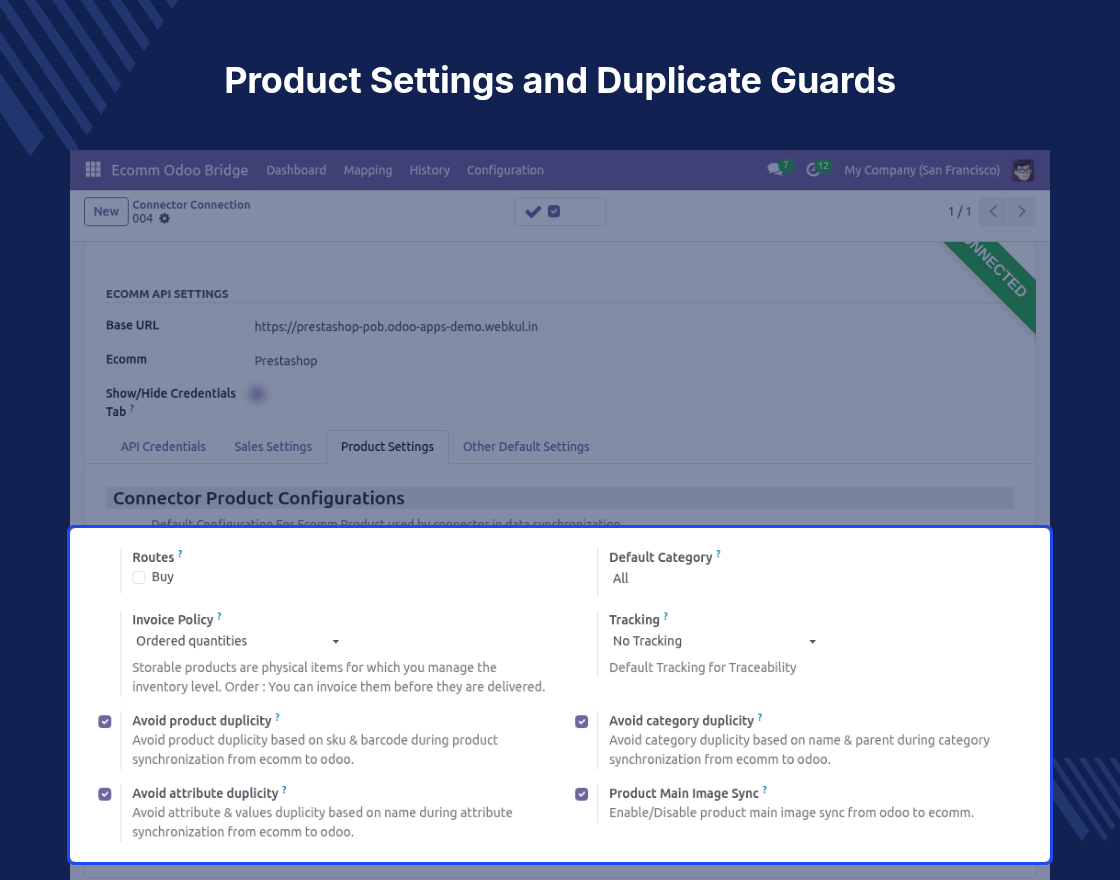Switch to Other Default Settings tab
The width and height of the screenshot is (1120, 880).
tap(526, 446)
